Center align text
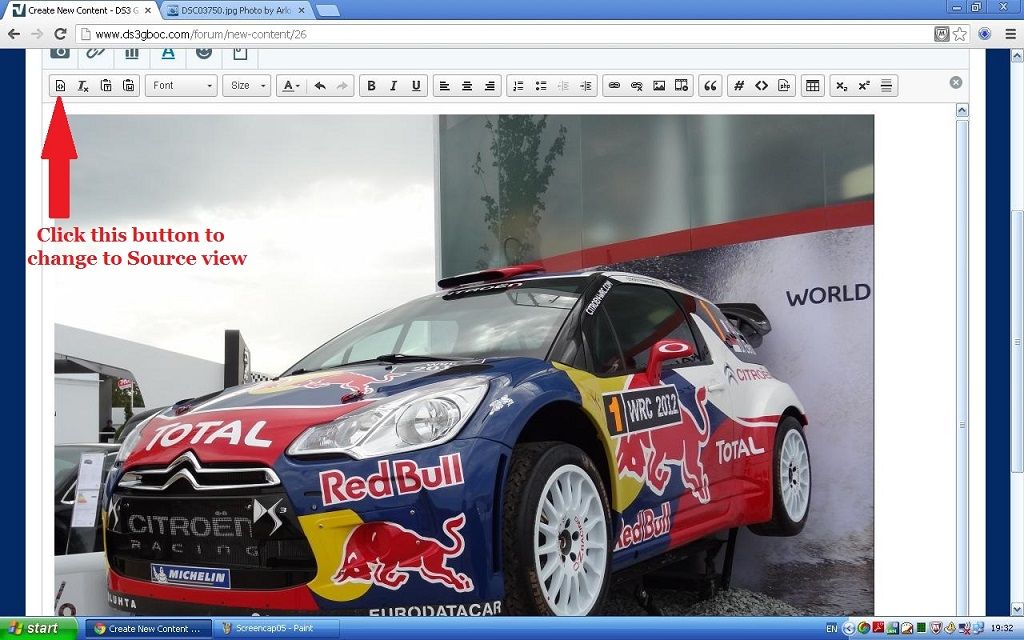Screen dimensions: 1024x640 (467, 86)
